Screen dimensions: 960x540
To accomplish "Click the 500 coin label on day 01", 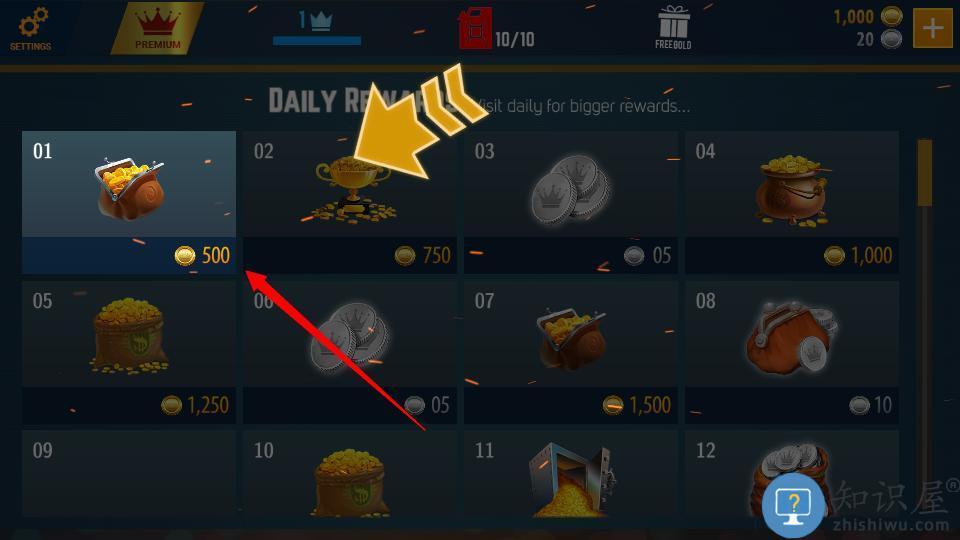I will [202, 255].
